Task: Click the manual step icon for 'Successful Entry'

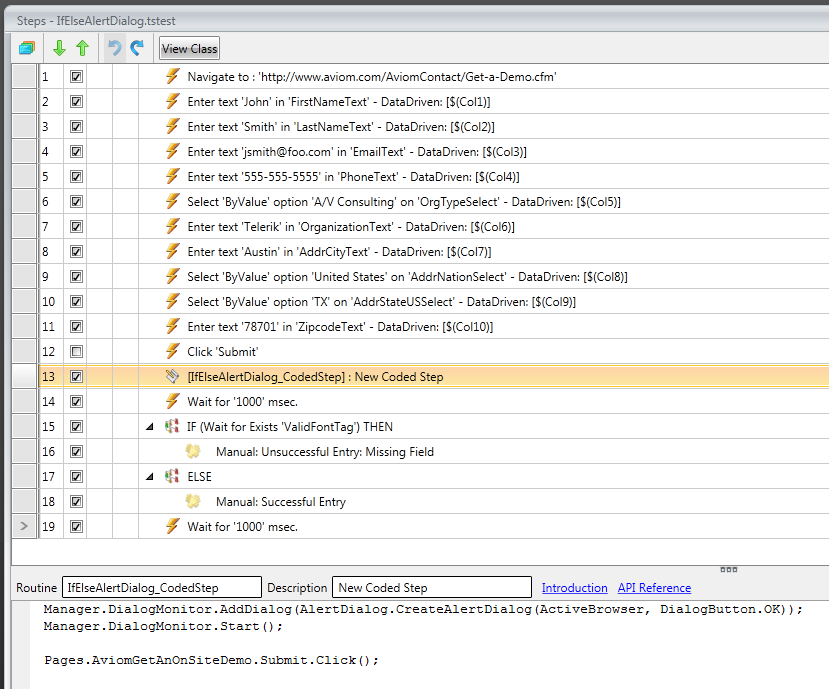Action: click(193, 501)
